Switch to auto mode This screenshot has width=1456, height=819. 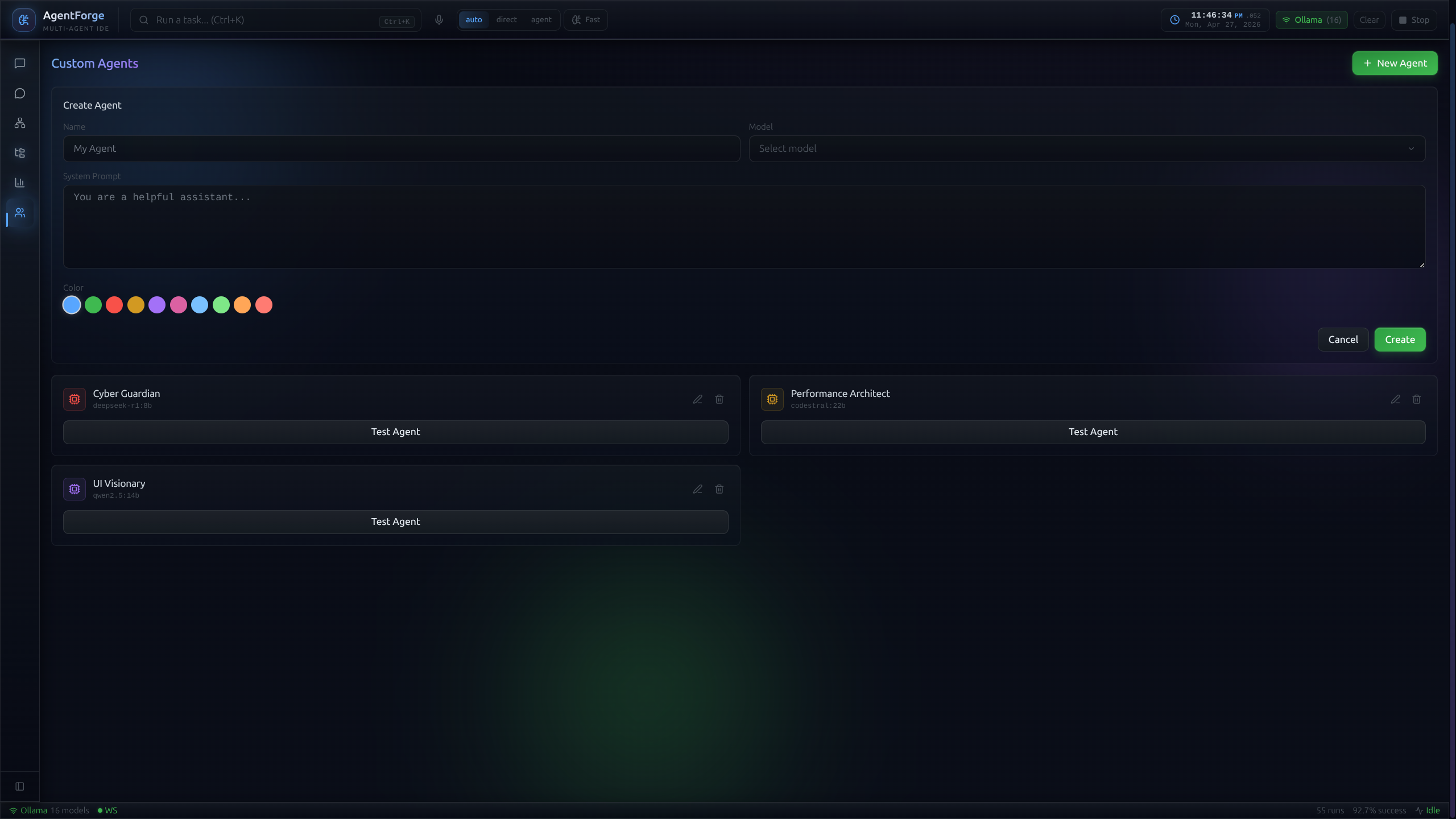[x=474, y=20]
